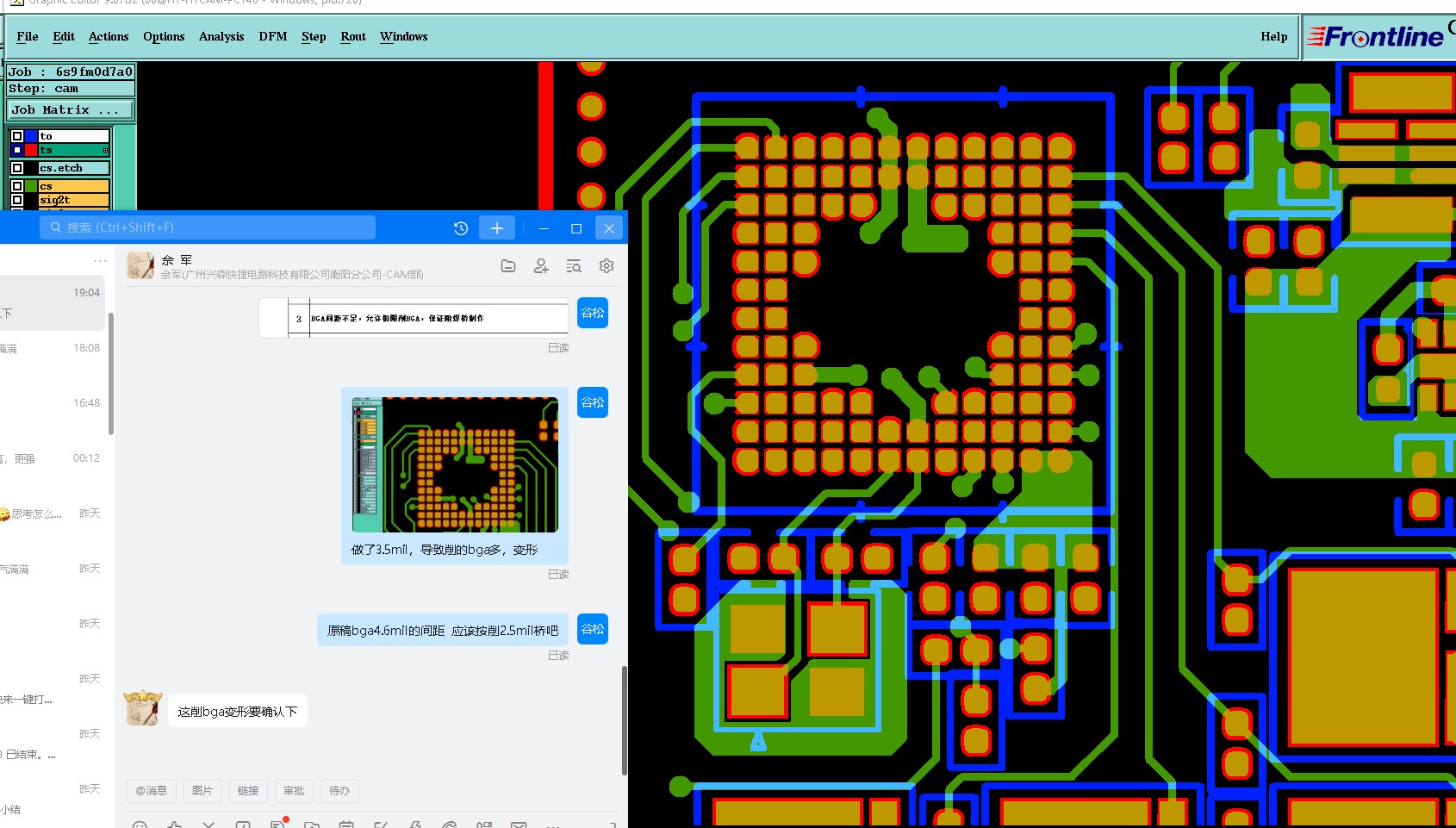This screenshot has width=1456, height=828.
Task: Select the 'to' layer name
Action: pos(74,136)
